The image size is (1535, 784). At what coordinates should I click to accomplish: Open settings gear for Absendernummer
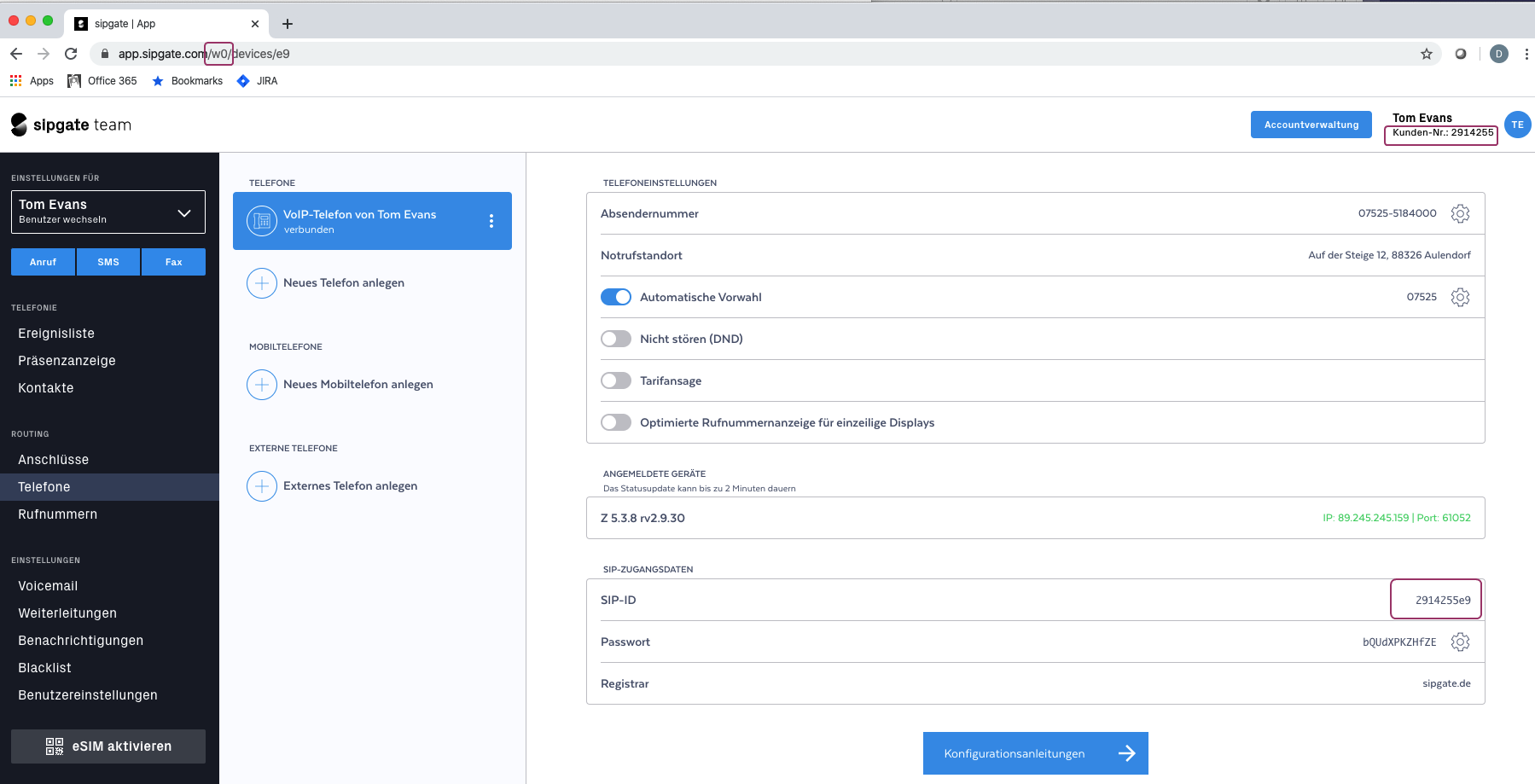coord(1460,213)
